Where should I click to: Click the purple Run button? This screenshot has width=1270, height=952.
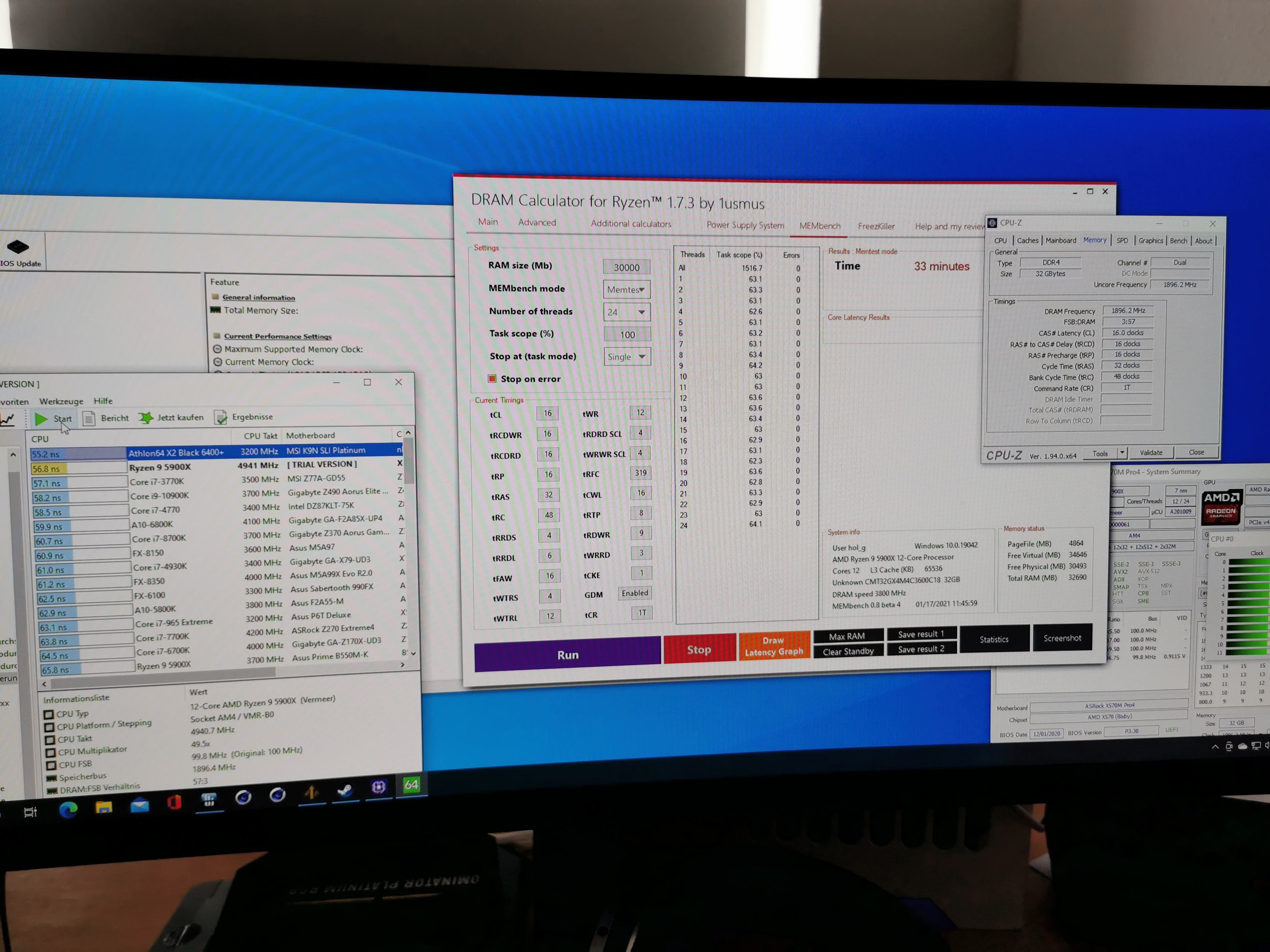point(567,654)
